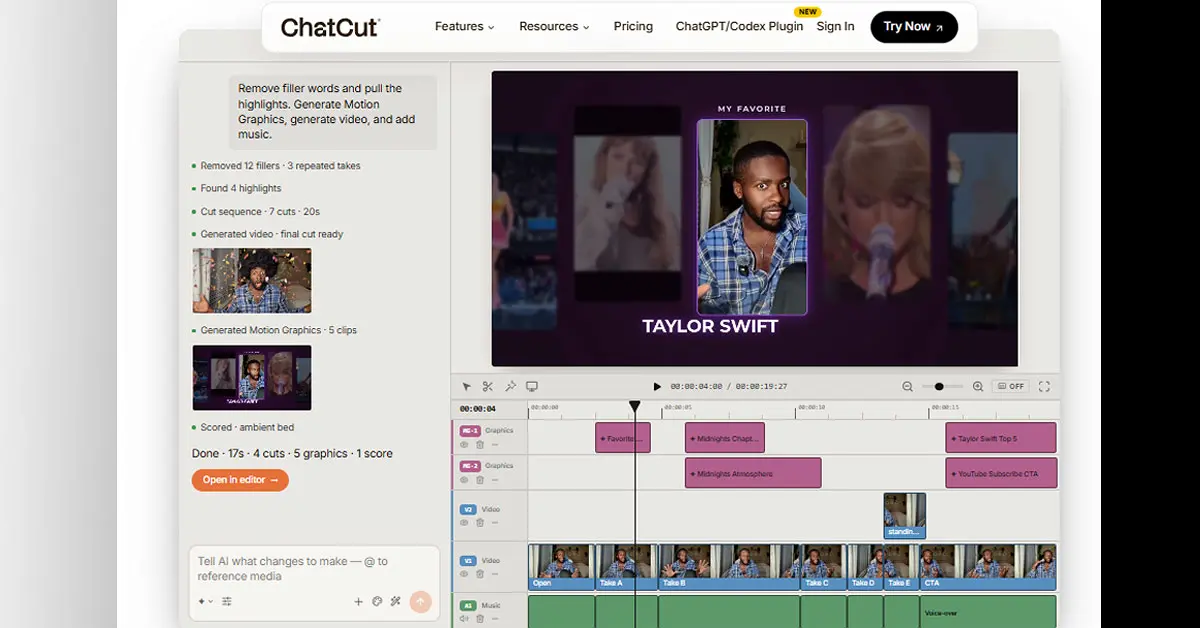The height and width of the screenshot is (628, 1200).
Task: Collapse the V2 Video track with dash icon
Action: point(495,523)
